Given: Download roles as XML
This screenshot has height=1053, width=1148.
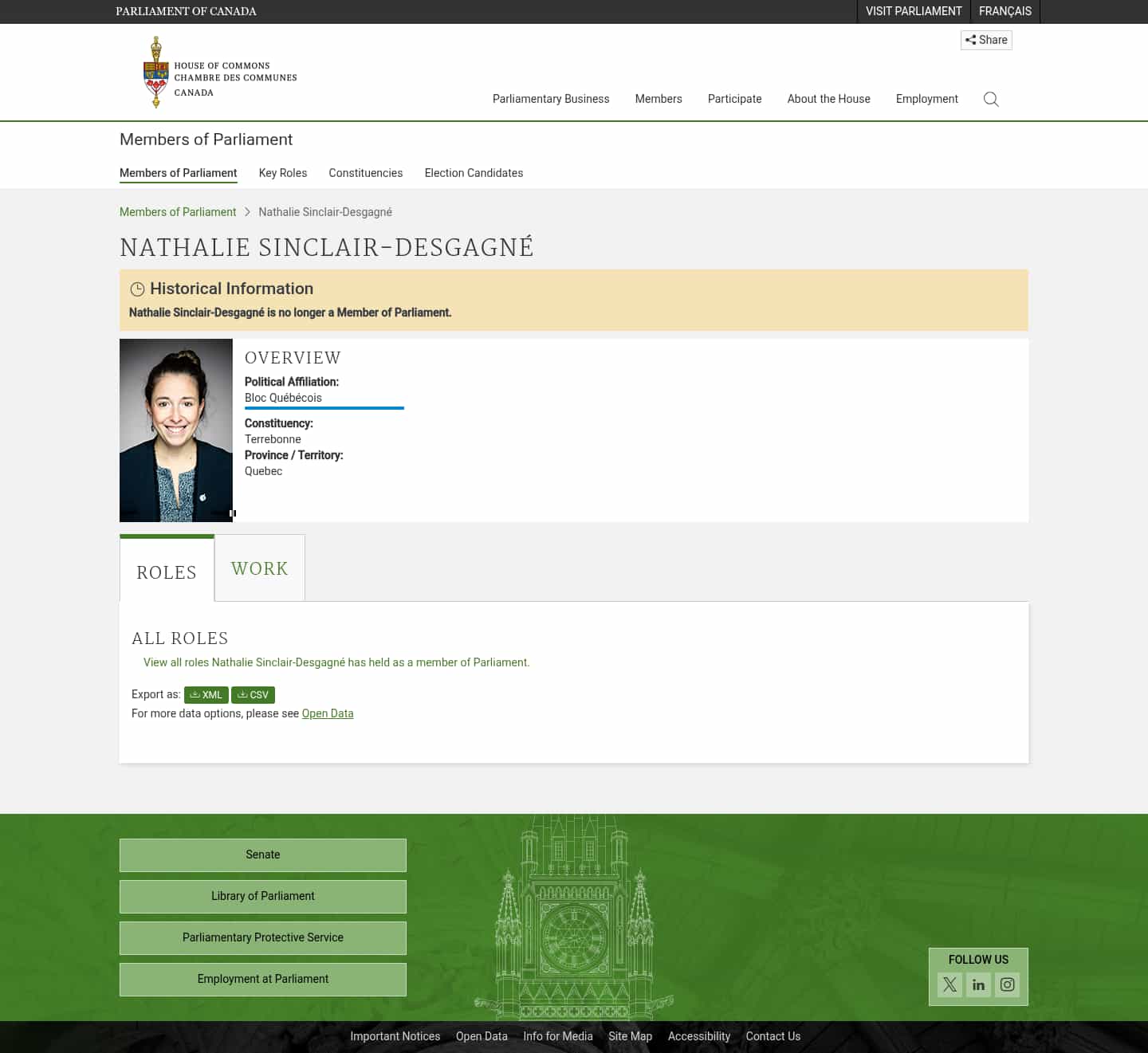Looking at the screenshot, I should (x=206, y=694).
